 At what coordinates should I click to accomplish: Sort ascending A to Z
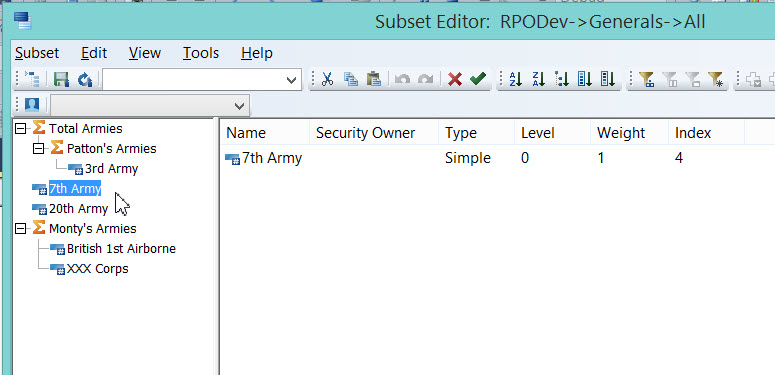point(516,79)
